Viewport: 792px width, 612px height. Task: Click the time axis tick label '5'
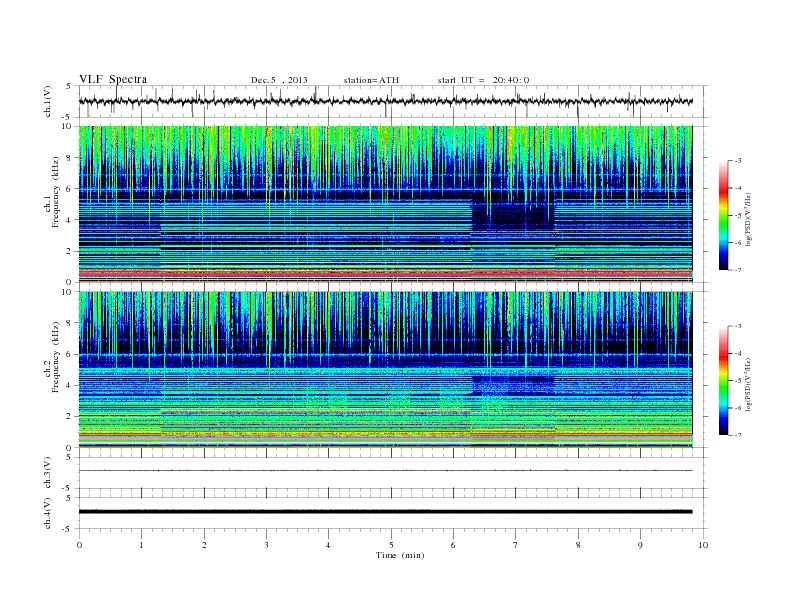coord(391,545)
